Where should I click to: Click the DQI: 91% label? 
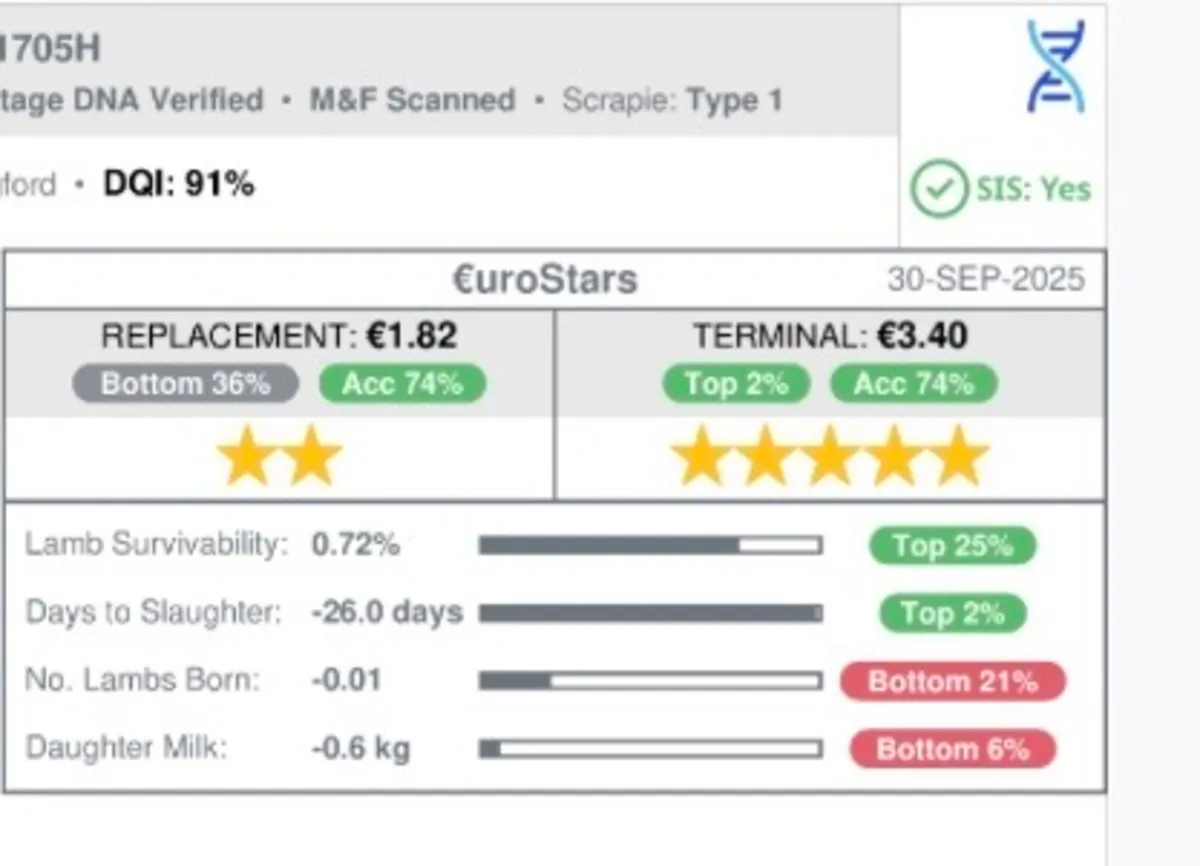[x=179, y=184]
